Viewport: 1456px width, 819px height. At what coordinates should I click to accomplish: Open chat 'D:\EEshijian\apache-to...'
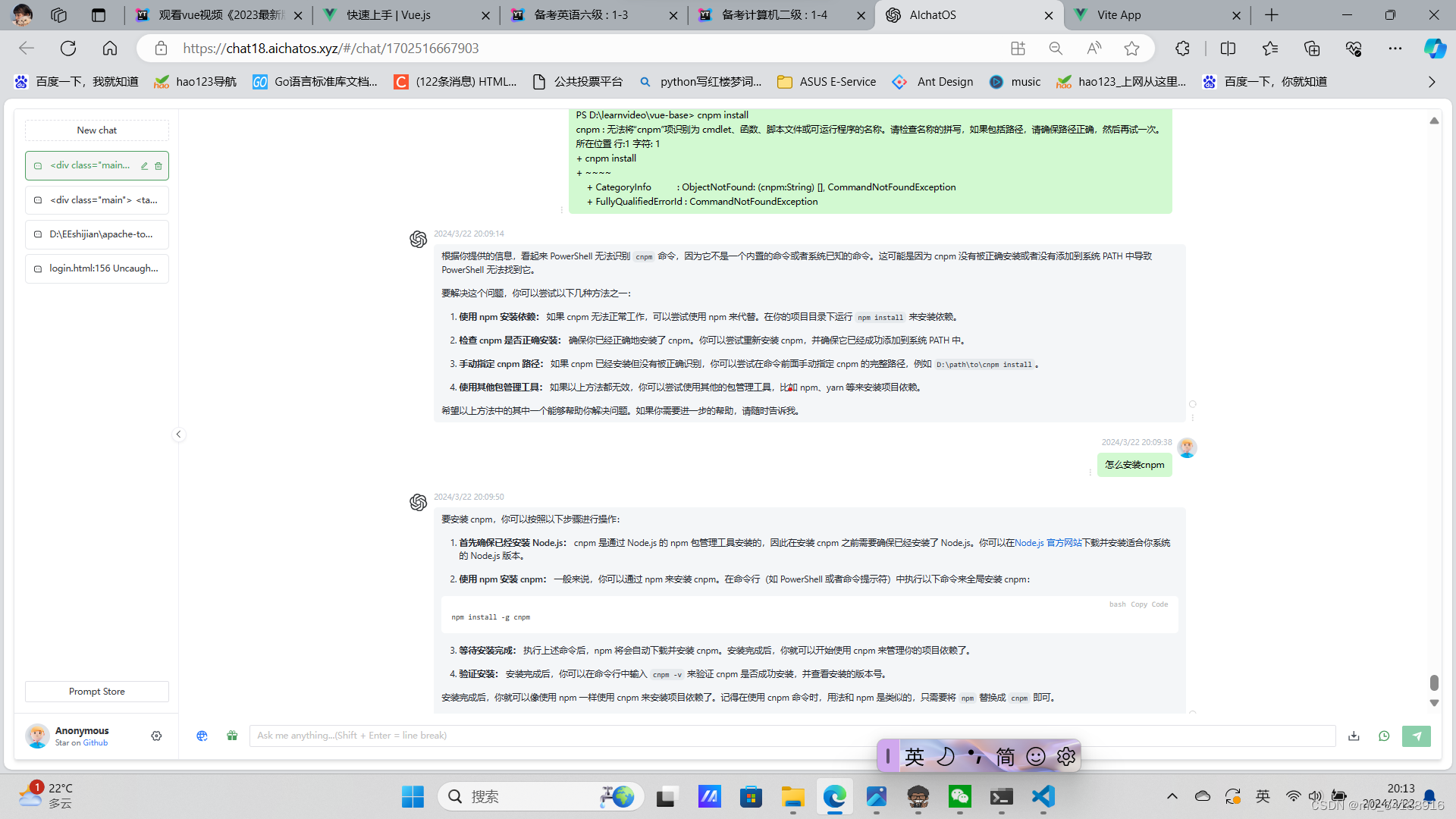coord(97,234)
